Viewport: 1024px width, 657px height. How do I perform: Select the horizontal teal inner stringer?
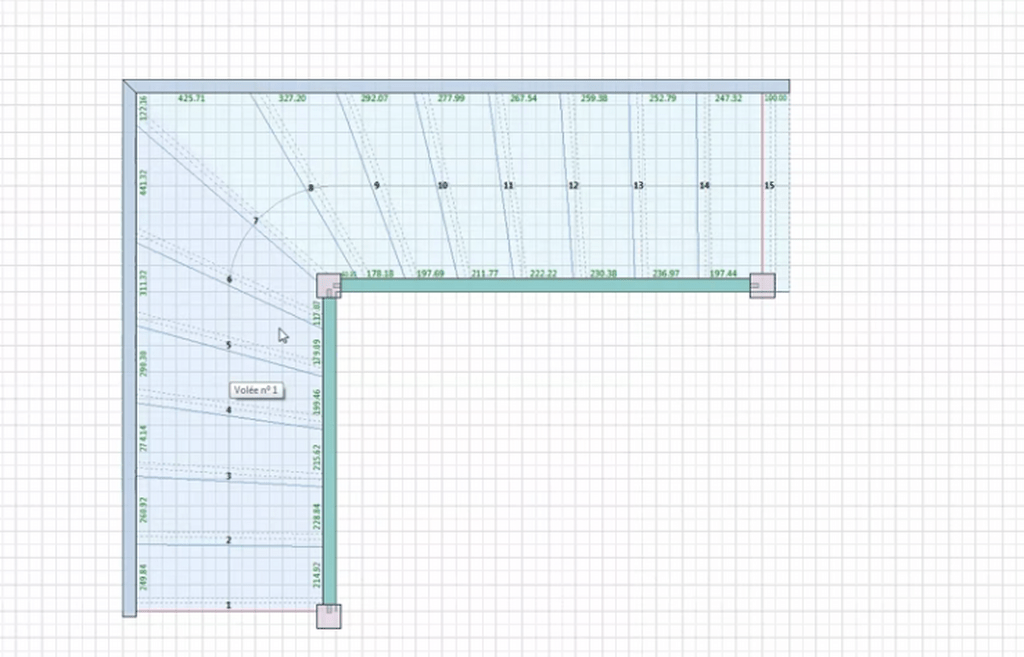(x=545, y=285)
